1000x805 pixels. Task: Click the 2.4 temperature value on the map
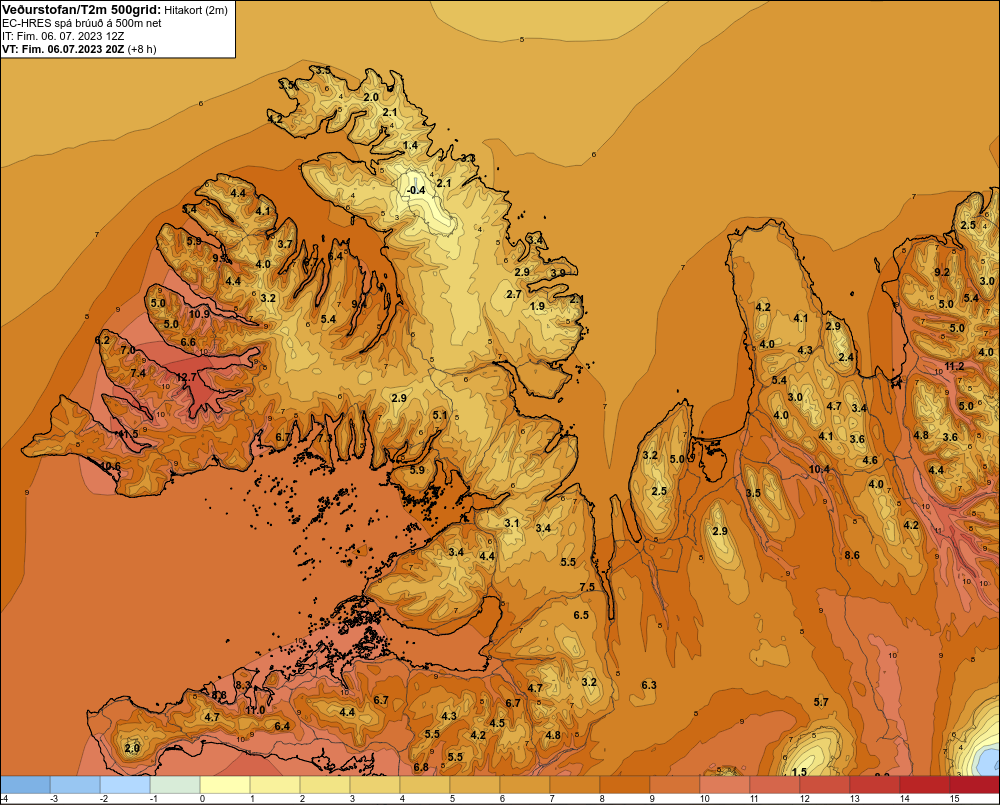(x=846, y=357)
